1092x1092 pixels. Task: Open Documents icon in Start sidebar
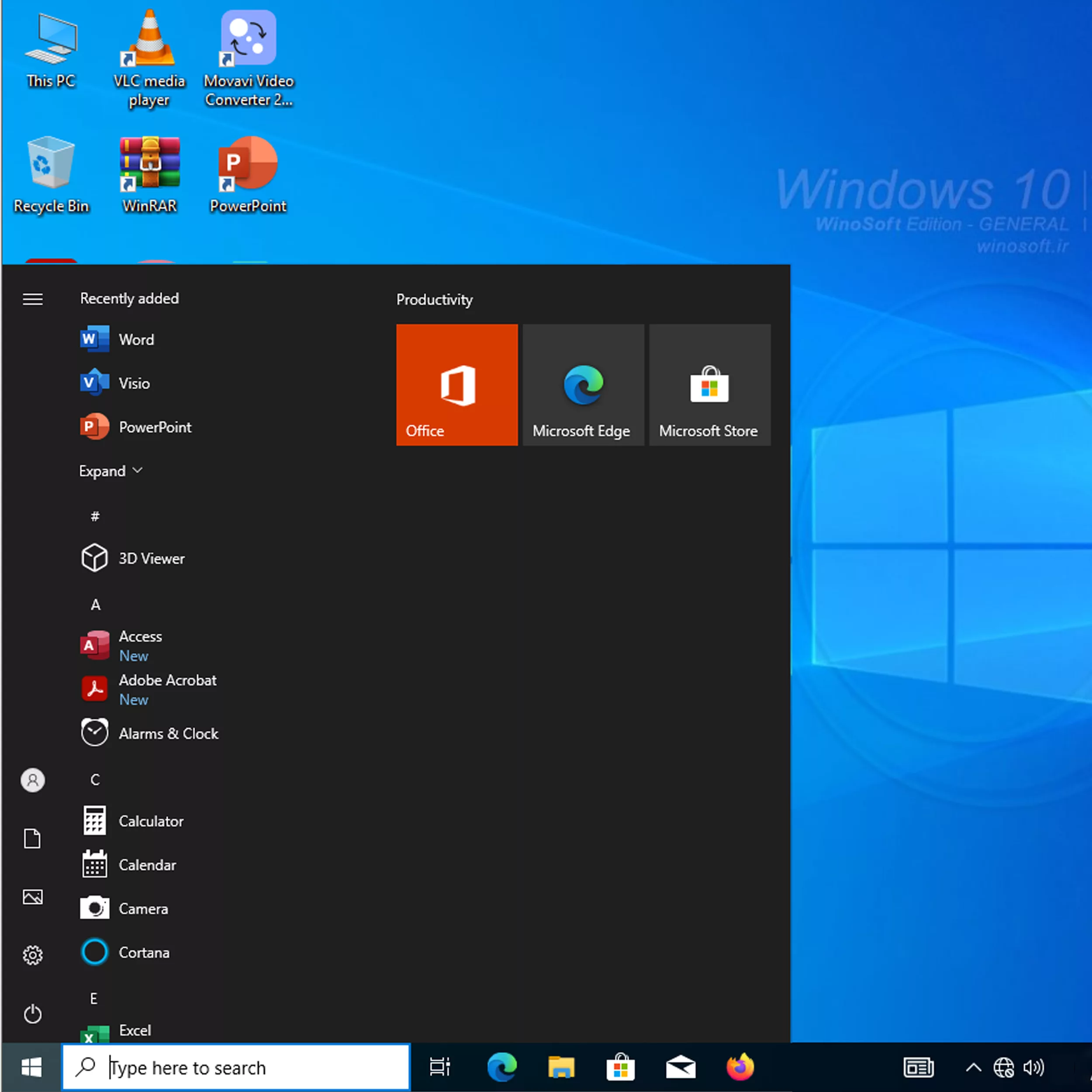[x=33, y=838]
